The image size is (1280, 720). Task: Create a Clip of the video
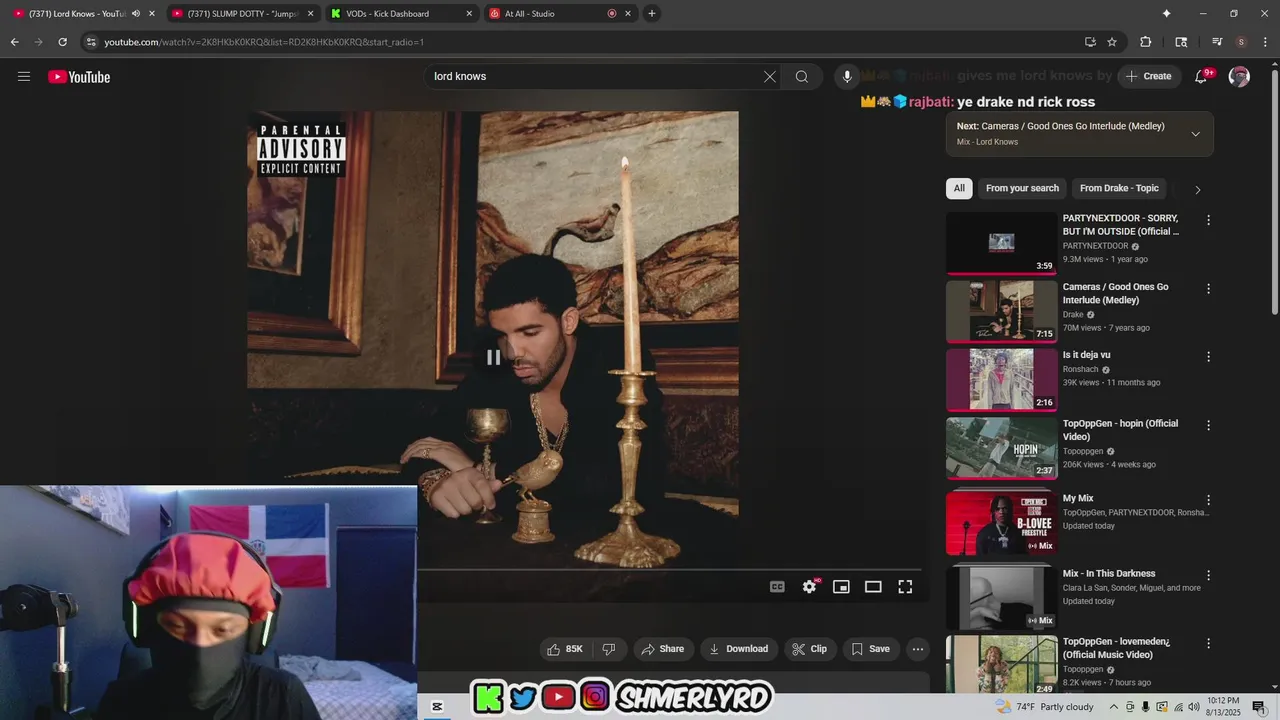tap(810, 649)
